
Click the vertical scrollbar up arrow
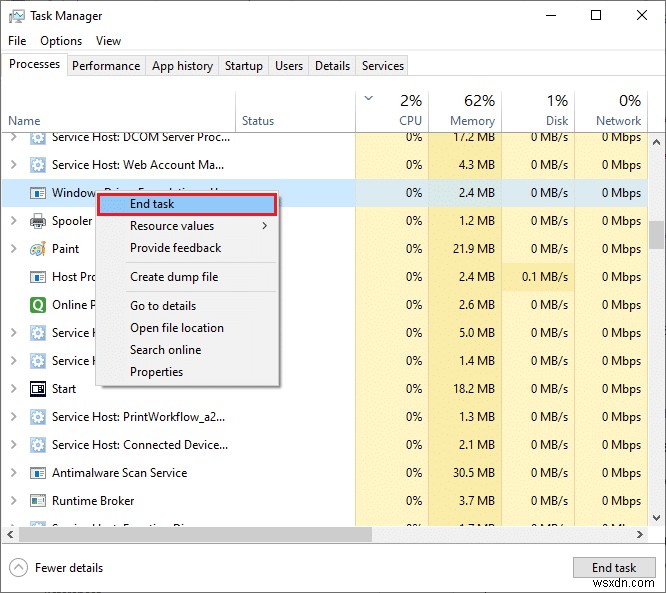tap(656, 142)
